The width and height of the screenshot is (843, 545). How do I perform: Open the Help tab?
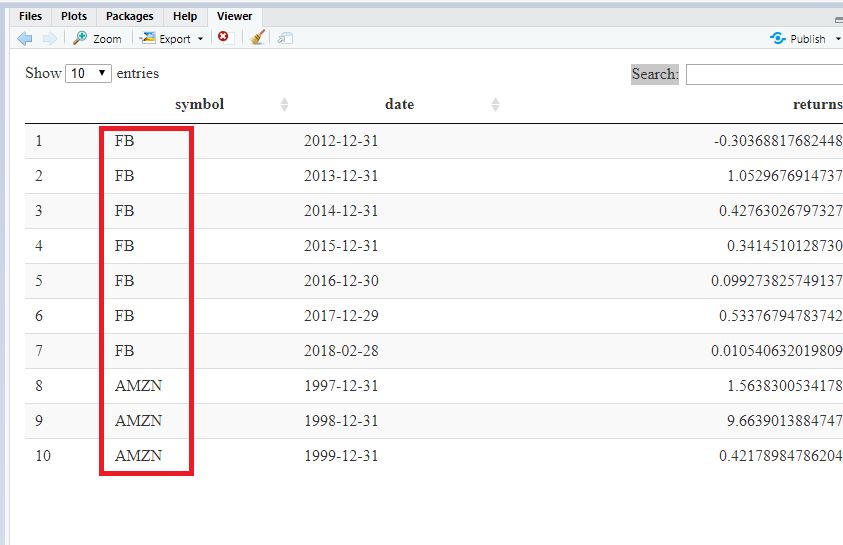pyautogui.click(x=184, y=16)
